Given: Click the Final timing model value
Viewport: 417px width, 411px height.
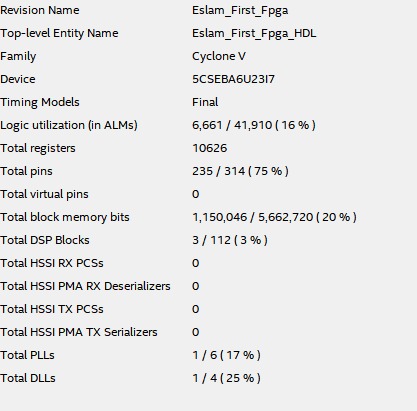Looking at the screenshot, I should pyautogui.click(x=205, y=102).
